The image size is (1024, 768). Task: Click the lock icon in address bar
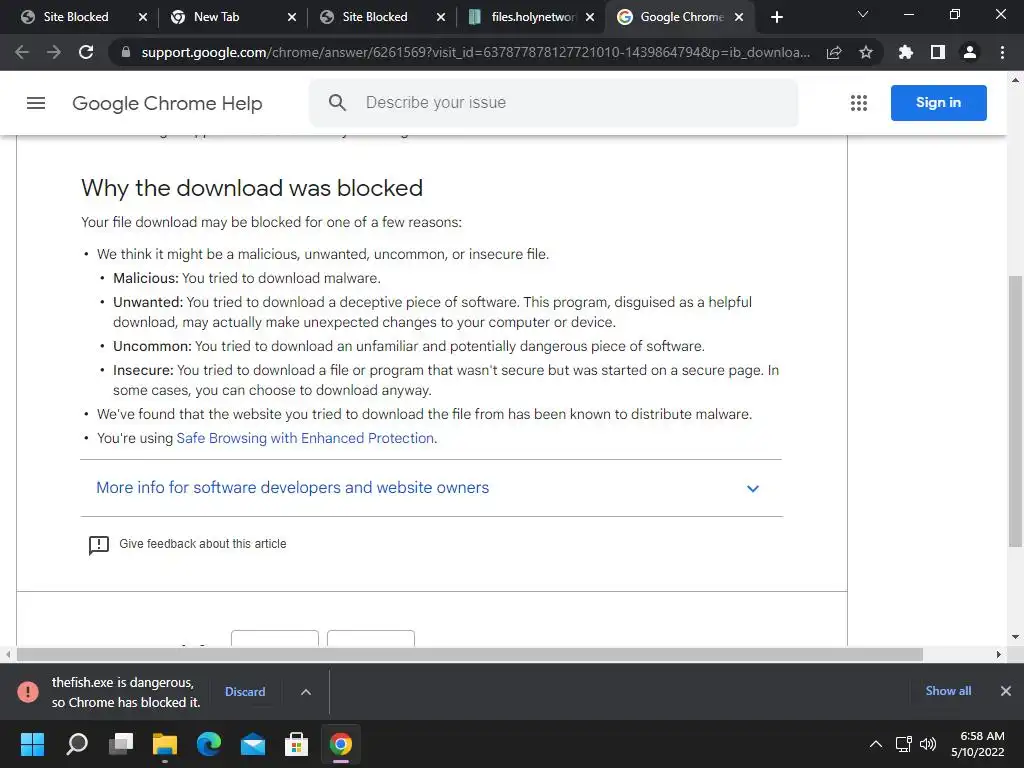(x=126, y=52)
